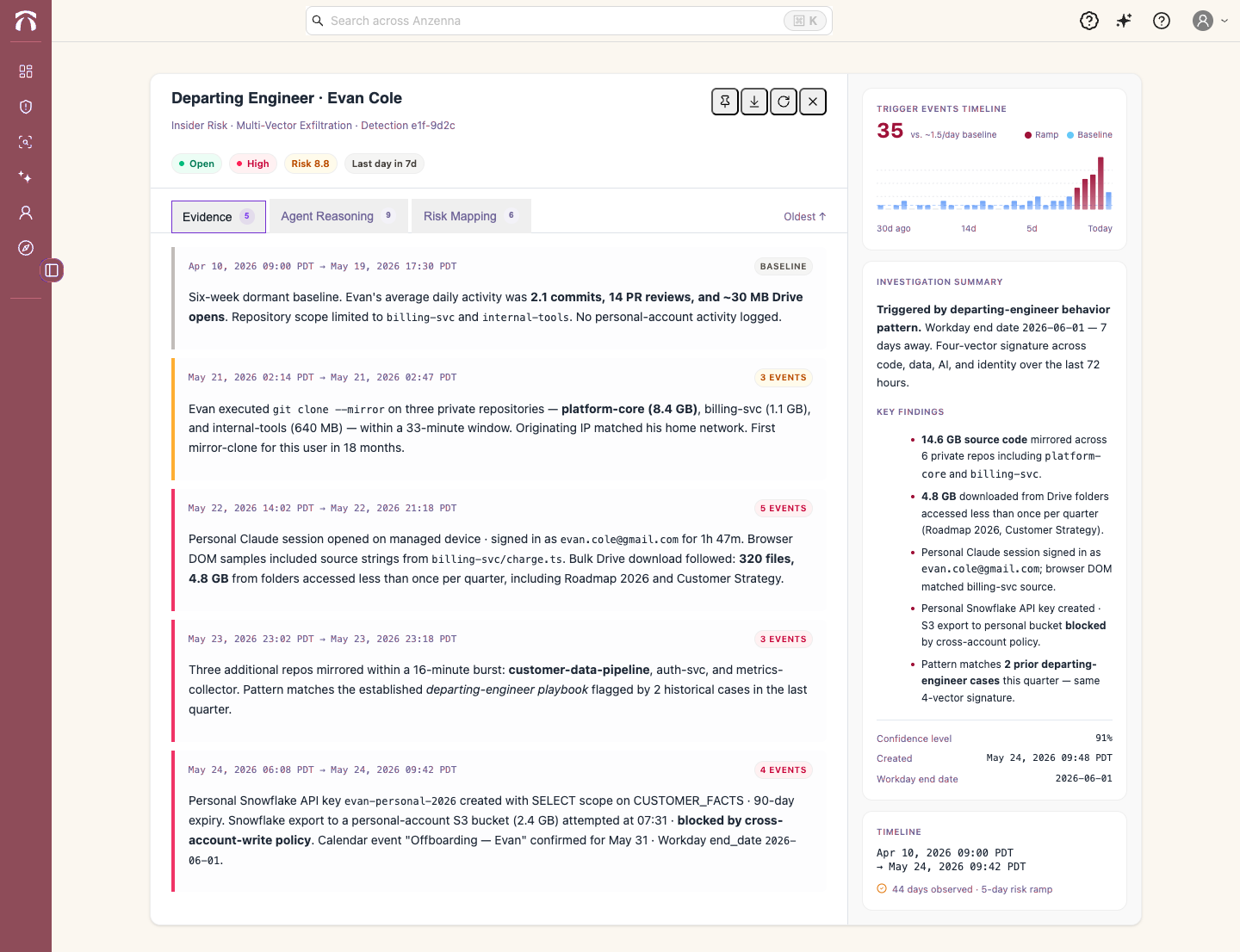
Task: Download the investigation report
Action: coord(754,102)
